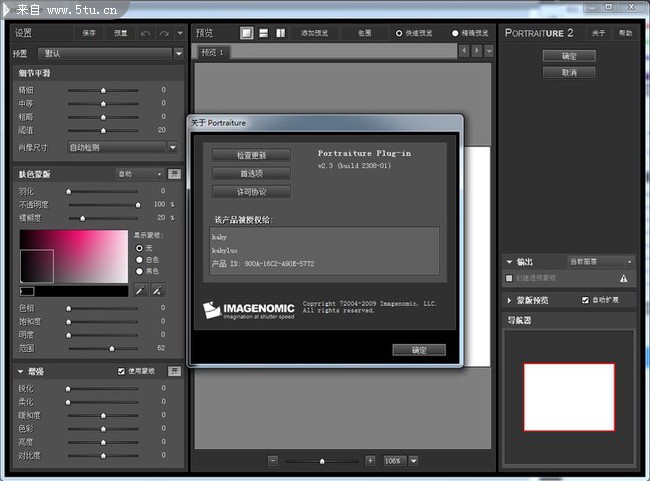Image resolution: width=650 pixels, height=481 pixels.
Task: Click 检查更新 in the About dialog
Action: [x=251, y=155]
